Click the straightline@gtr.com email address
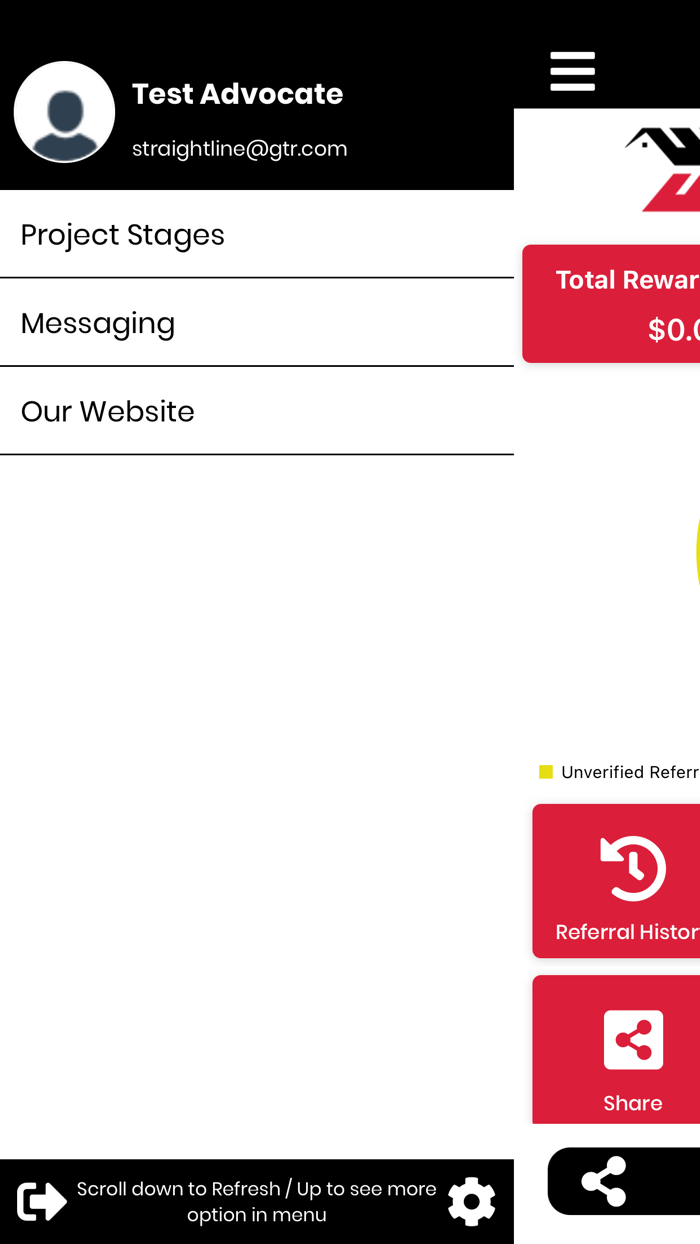700x1244 pixels. (240, 149)
